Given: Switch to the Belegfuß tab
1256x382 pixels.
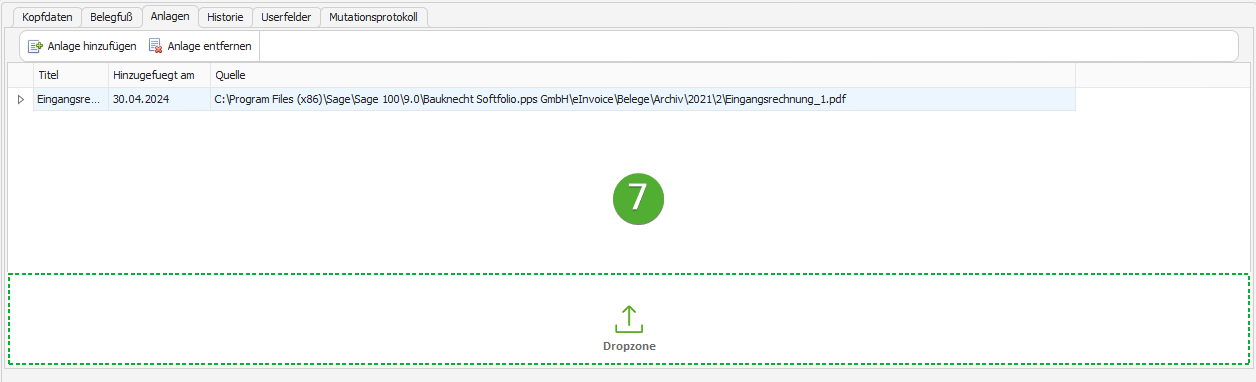Looking at the screenshot, I should [111, 17].
